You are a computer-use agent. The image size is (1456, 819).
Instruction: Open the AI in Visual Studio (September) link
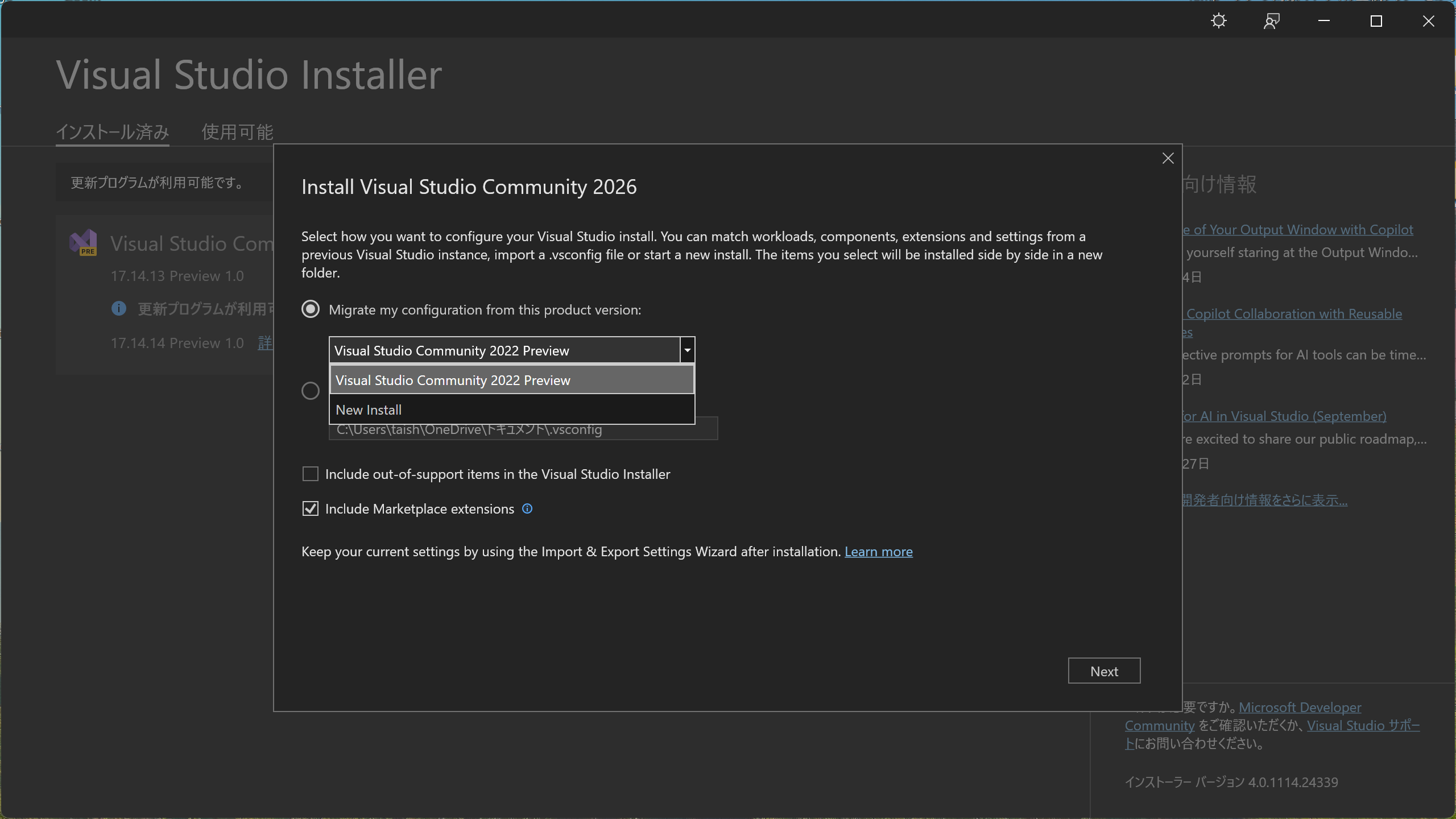tap(1284, 416)
